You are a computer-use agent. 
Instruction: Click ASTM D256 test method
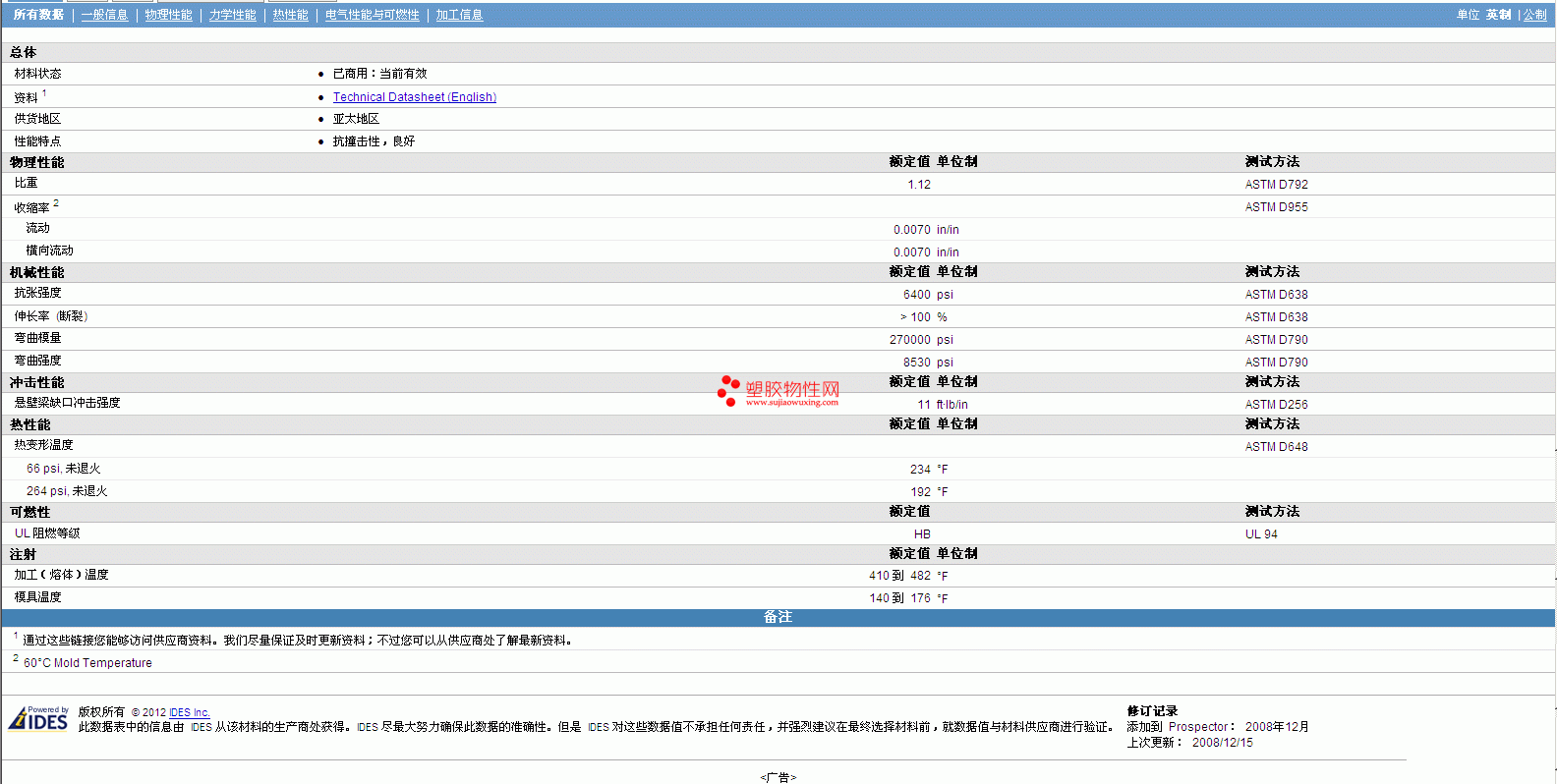1277,405
